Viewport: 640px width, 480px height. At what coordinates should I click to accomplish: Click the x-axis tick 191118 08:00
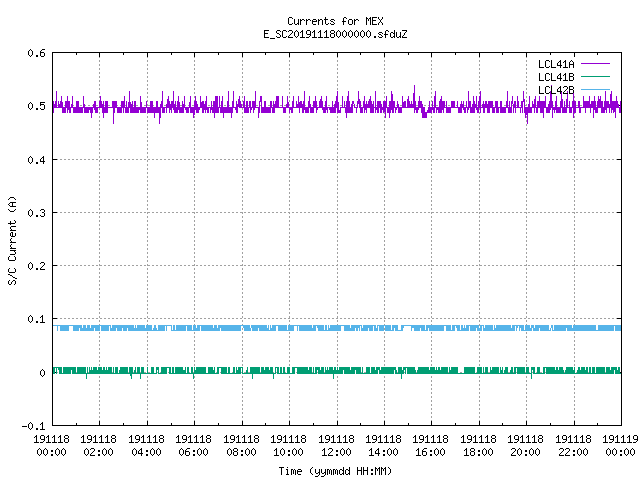(x=241, y=446)
